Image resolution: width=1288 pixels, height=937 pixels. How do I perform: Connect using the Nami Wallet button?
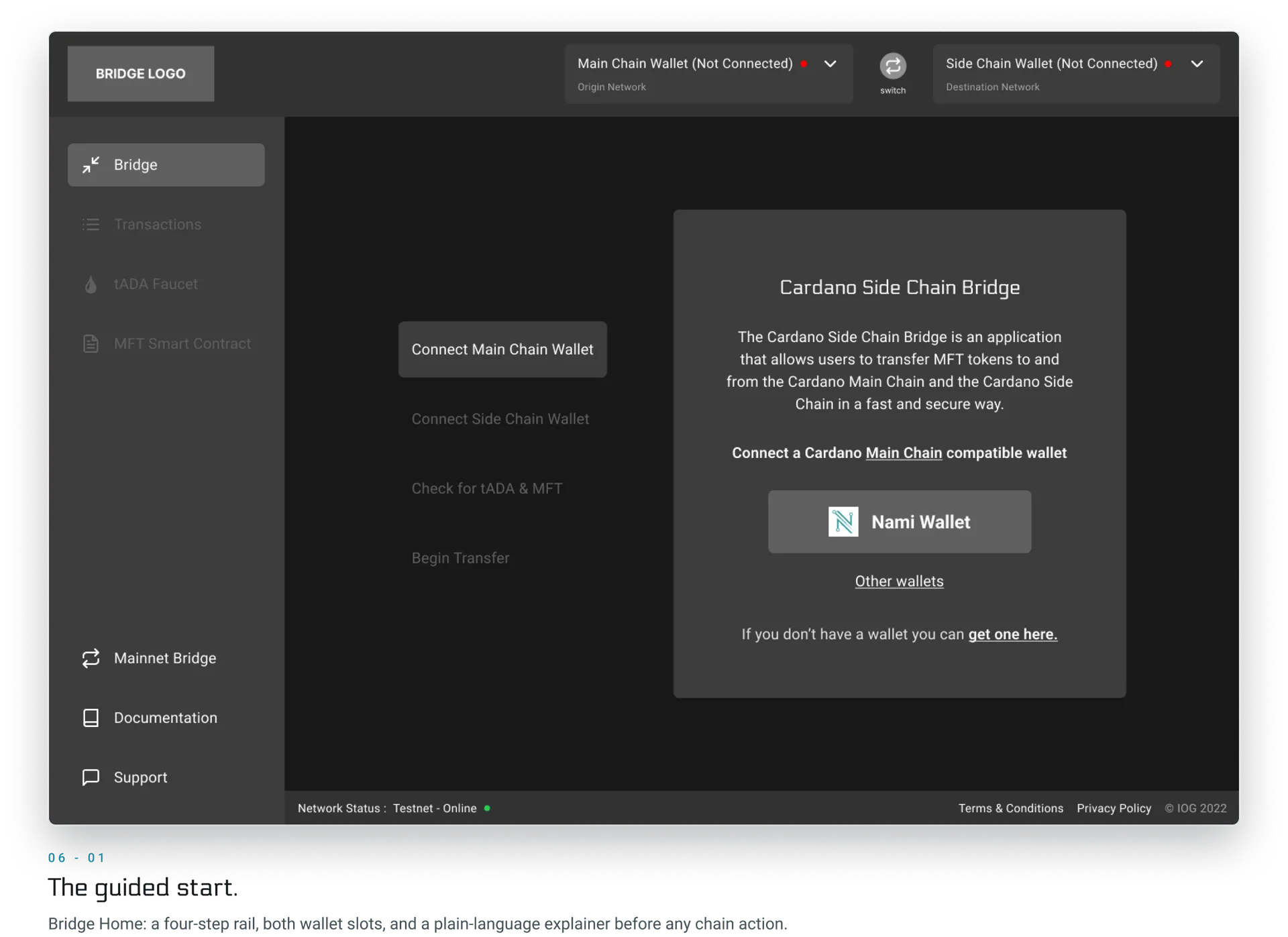[900, 521]
